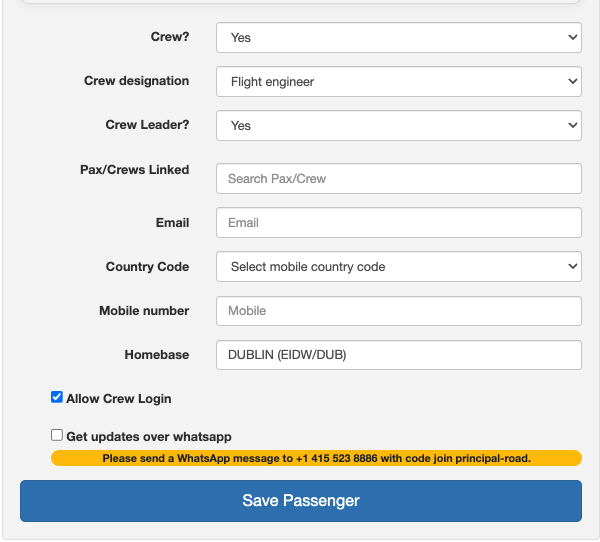Click the yellow WhatsApp message notice banner

tap(316, 458)
